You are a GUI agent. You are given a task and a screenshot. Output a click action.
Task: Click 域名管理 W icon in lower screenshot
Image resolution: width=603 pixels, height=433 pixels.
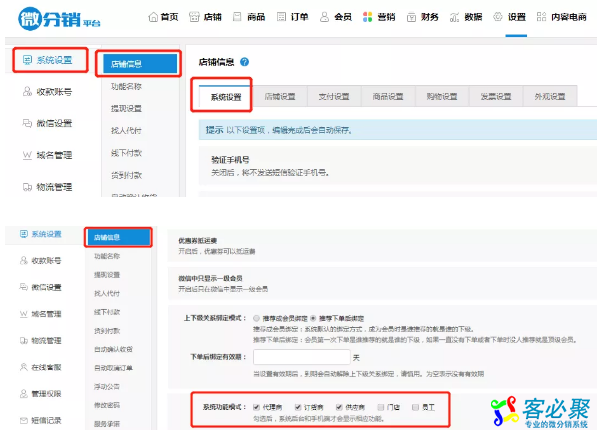[24, 314]
